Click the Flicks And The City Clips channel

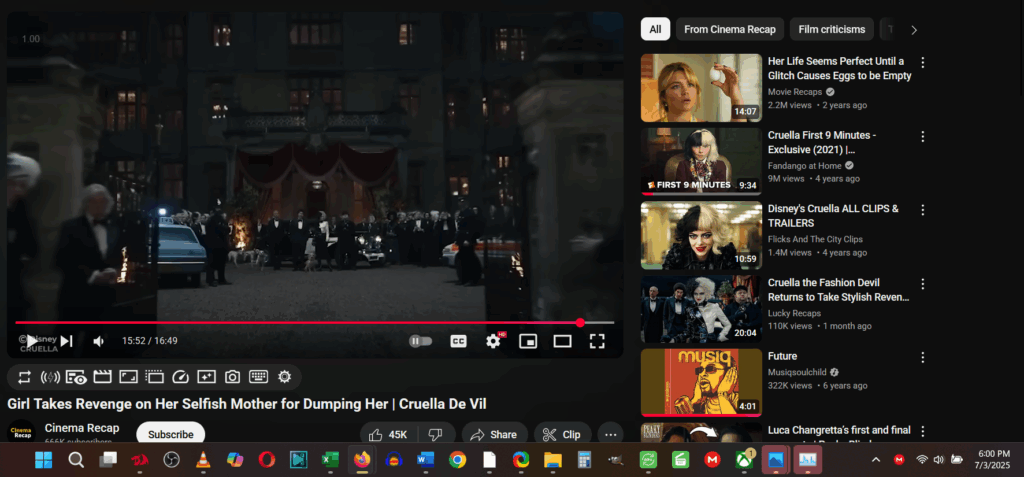pyautogui.click(x=815, y=239)
